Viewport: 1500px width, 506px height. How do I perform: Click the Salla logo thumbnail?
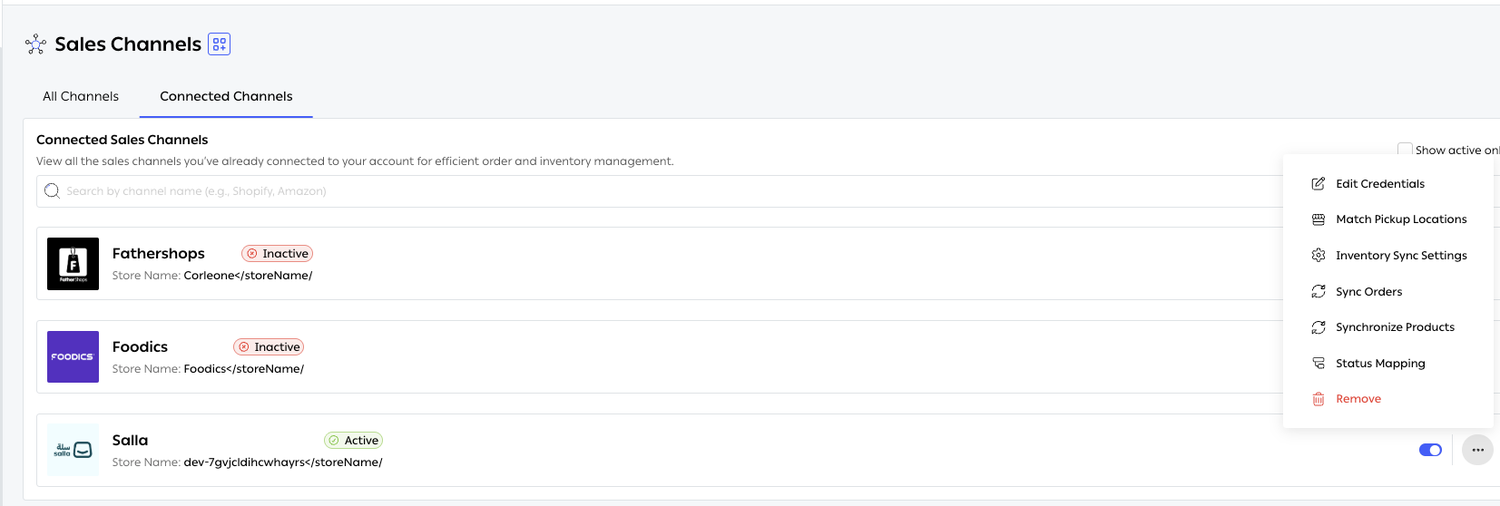(73, 450)
